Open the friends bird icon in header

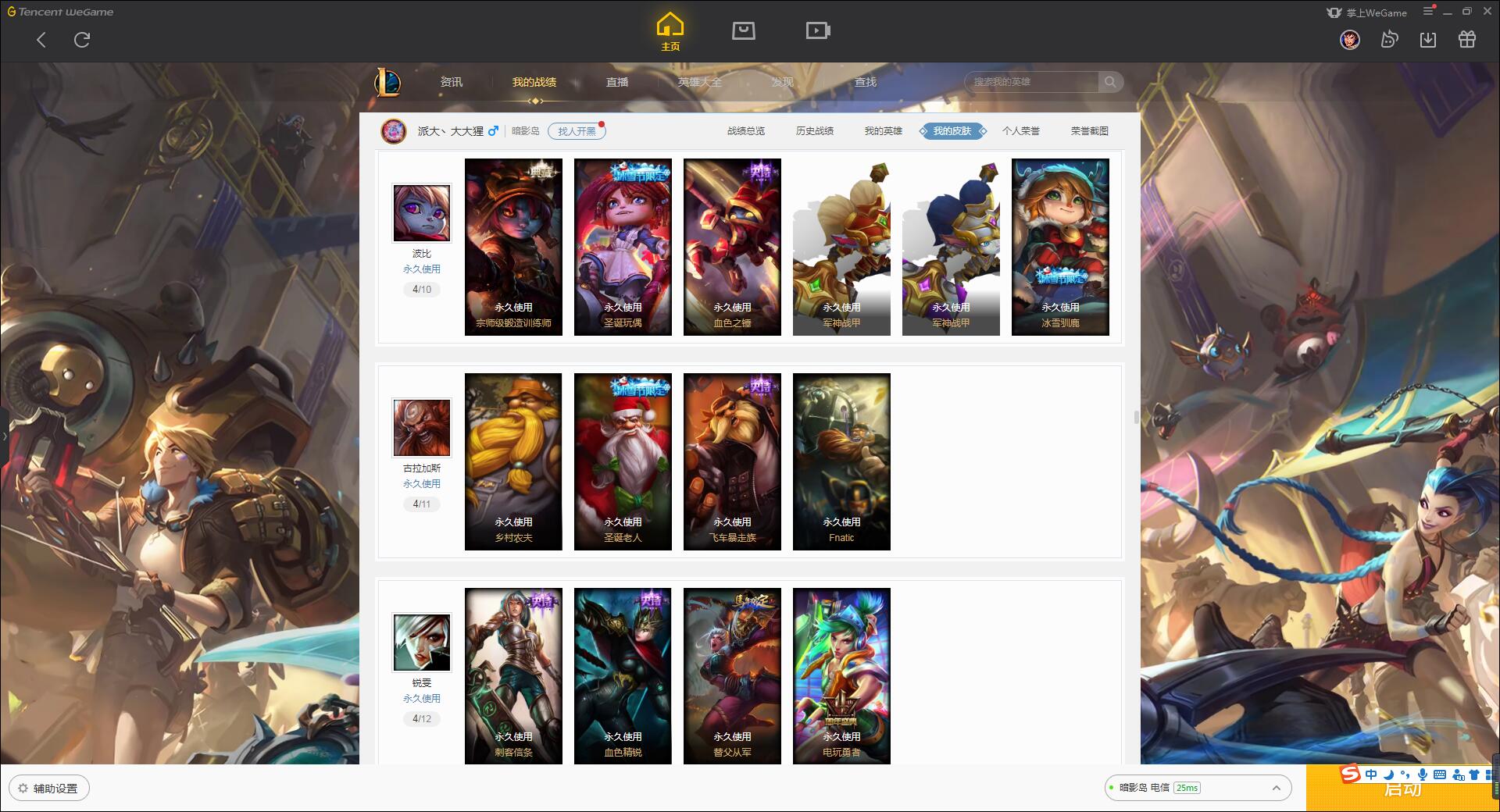(1389, 40)
